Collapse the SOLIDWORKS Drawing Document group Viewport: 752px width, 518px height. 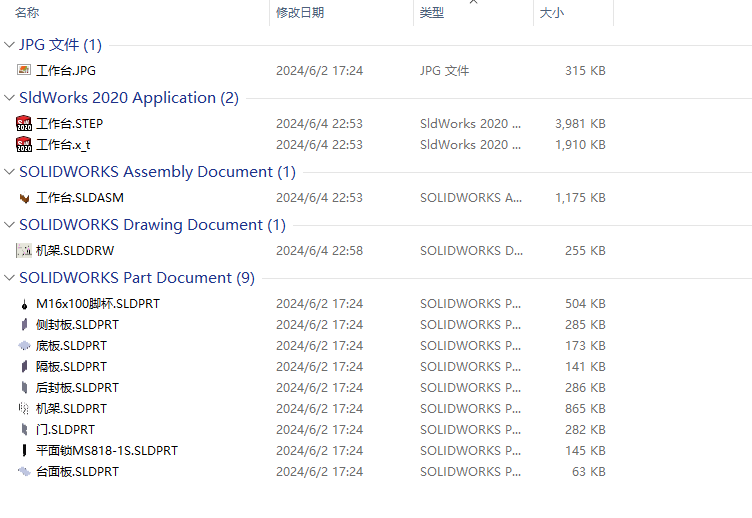9,225
